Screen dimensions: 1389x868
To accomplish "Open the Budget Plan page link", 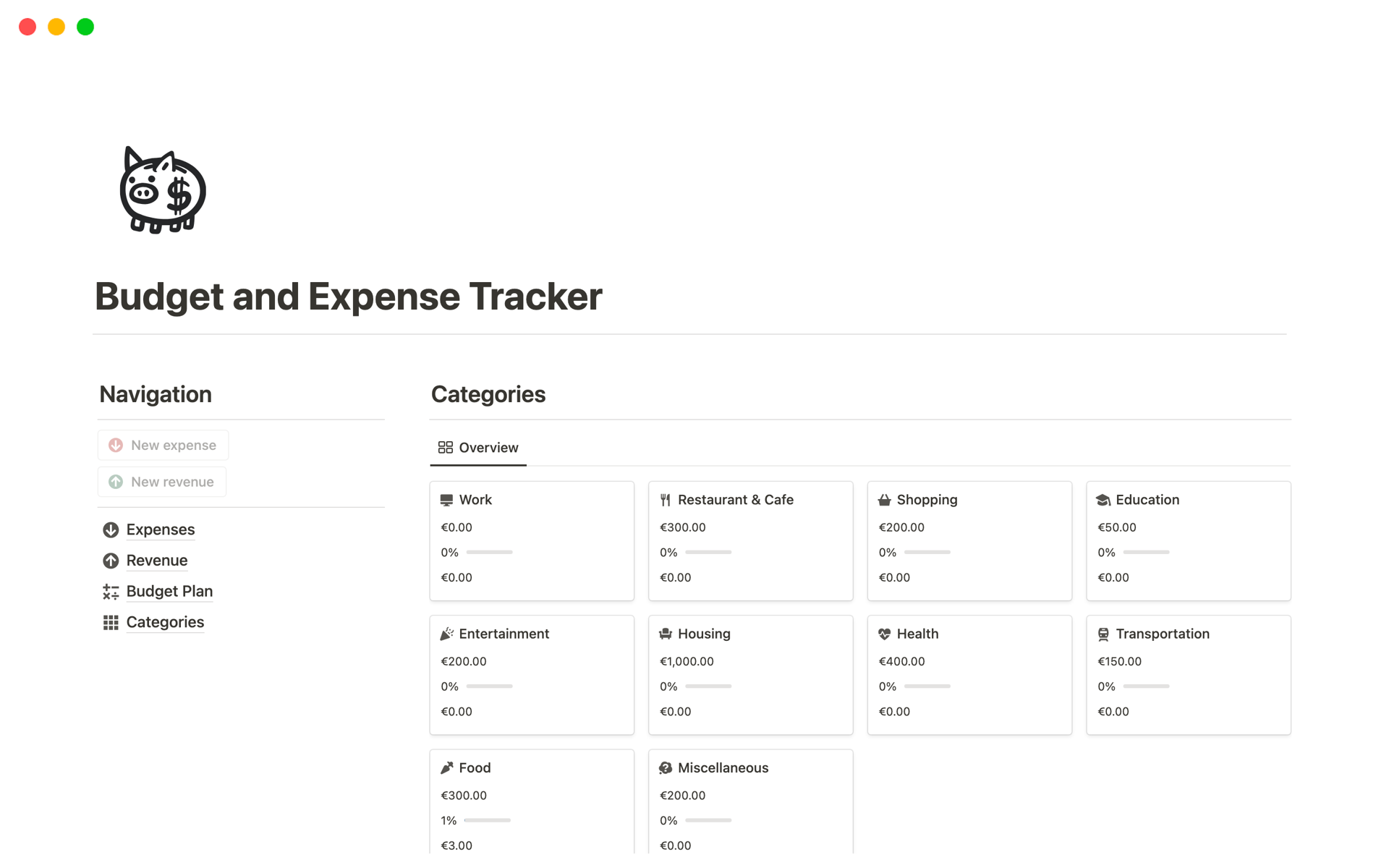I will pos(169,592).
